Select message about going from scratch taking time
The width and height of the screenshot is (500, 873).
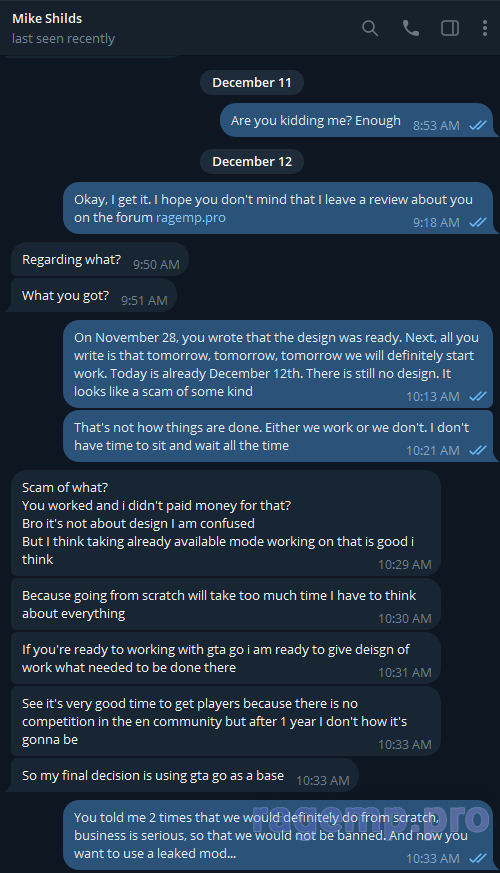coord(226,605)
